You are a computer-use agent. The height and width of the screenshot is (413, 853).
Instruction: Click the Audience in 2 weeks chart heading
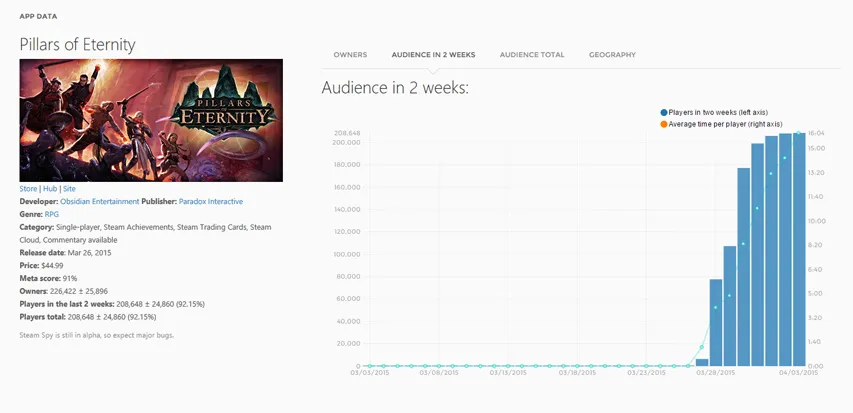click(x=395, y=88)
